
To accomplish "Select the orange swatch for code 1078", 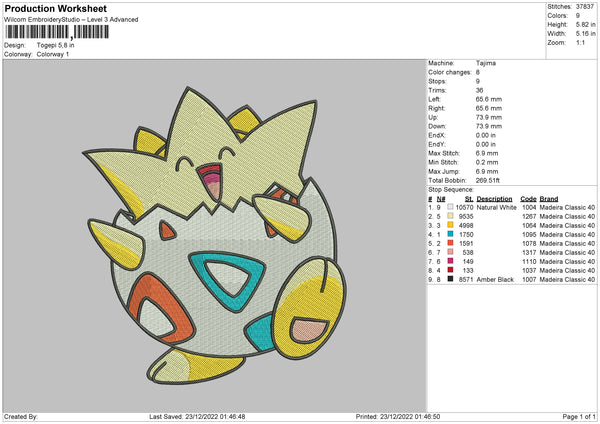I will click(x=450, y=243).
